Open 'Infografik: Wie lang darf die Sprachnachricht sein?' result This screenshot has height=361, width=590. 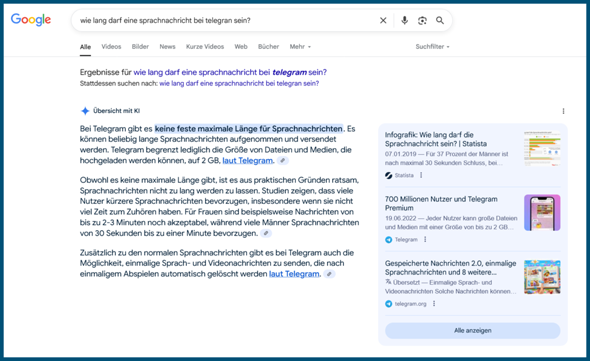(436, 139)
